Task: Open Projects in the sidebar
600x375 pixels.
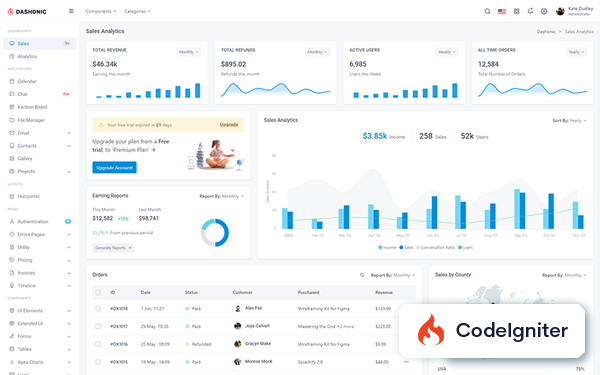Action: coord(39,171)
